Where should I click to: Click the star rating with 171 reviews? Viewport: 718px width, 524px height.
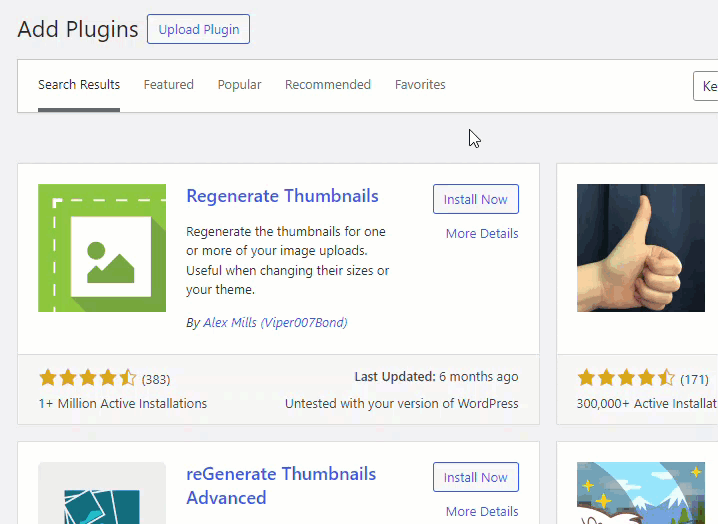click(626, 379)
